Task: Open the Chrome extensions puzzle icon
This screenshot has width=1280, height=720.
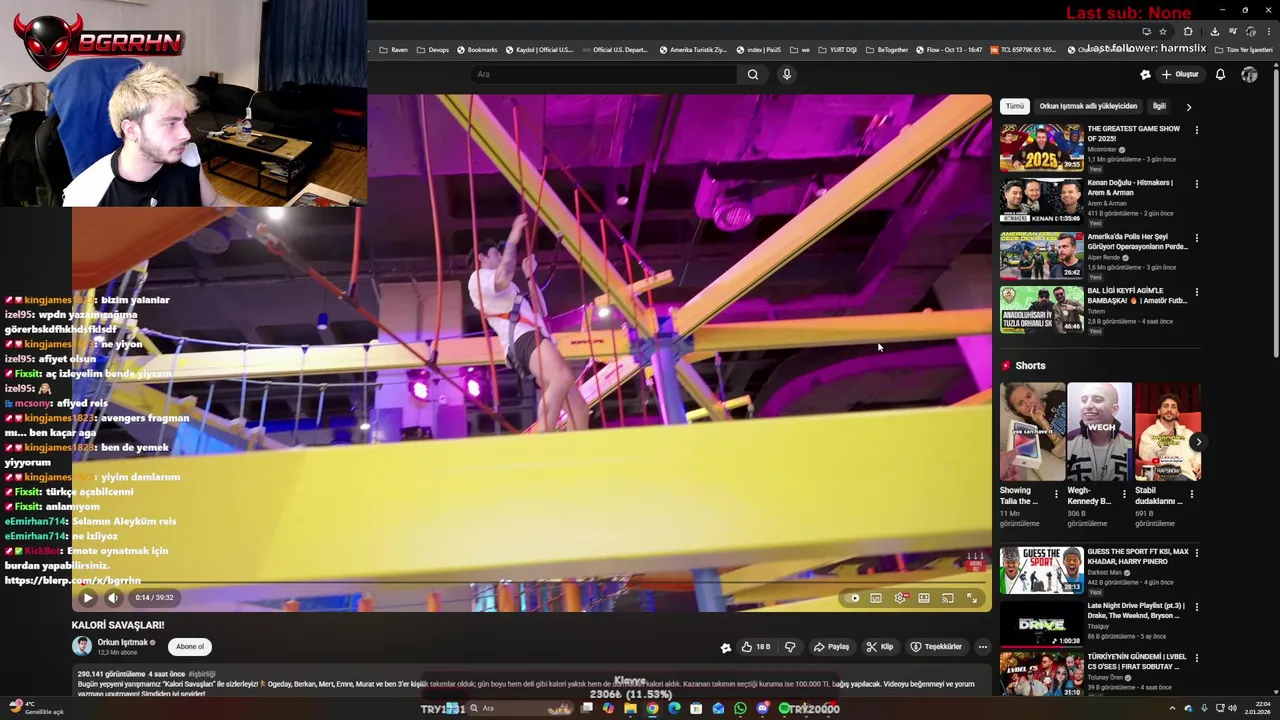Action: [x=1188, y=31]
